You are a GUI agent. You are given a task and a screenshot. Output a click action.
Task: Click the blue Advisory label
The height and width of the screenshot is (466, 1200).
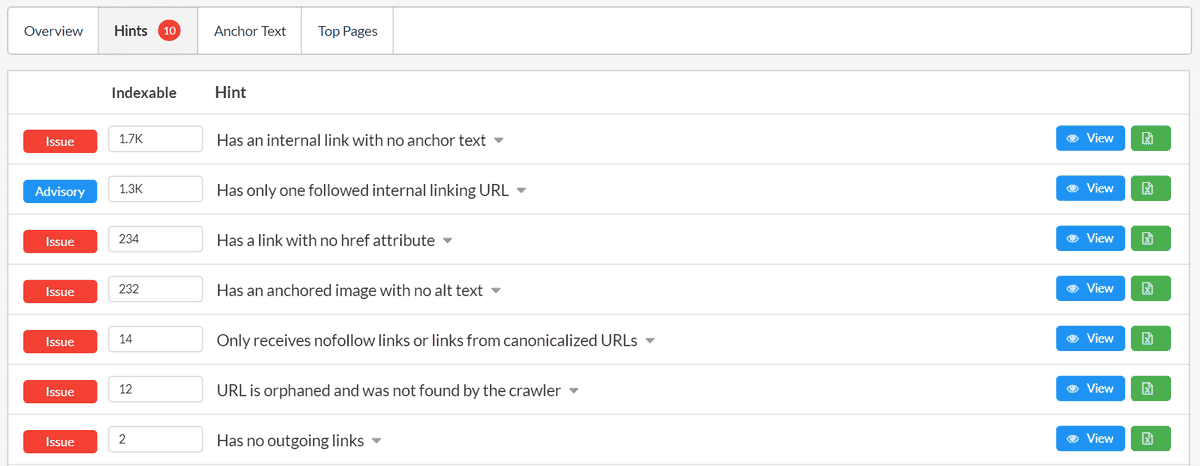pos(60,191)
